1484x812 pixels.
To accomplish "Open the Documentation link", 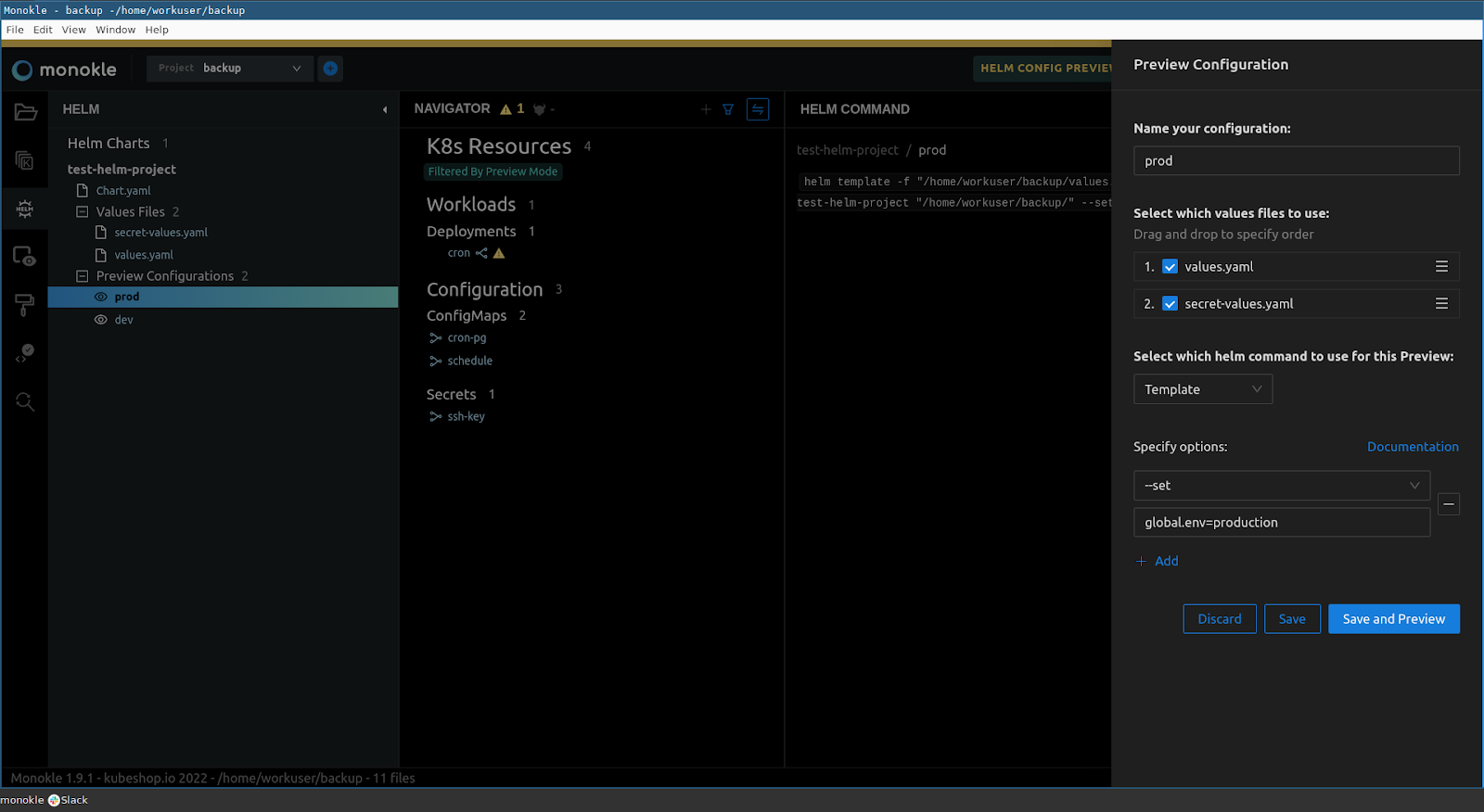I will coord(1412,447).
